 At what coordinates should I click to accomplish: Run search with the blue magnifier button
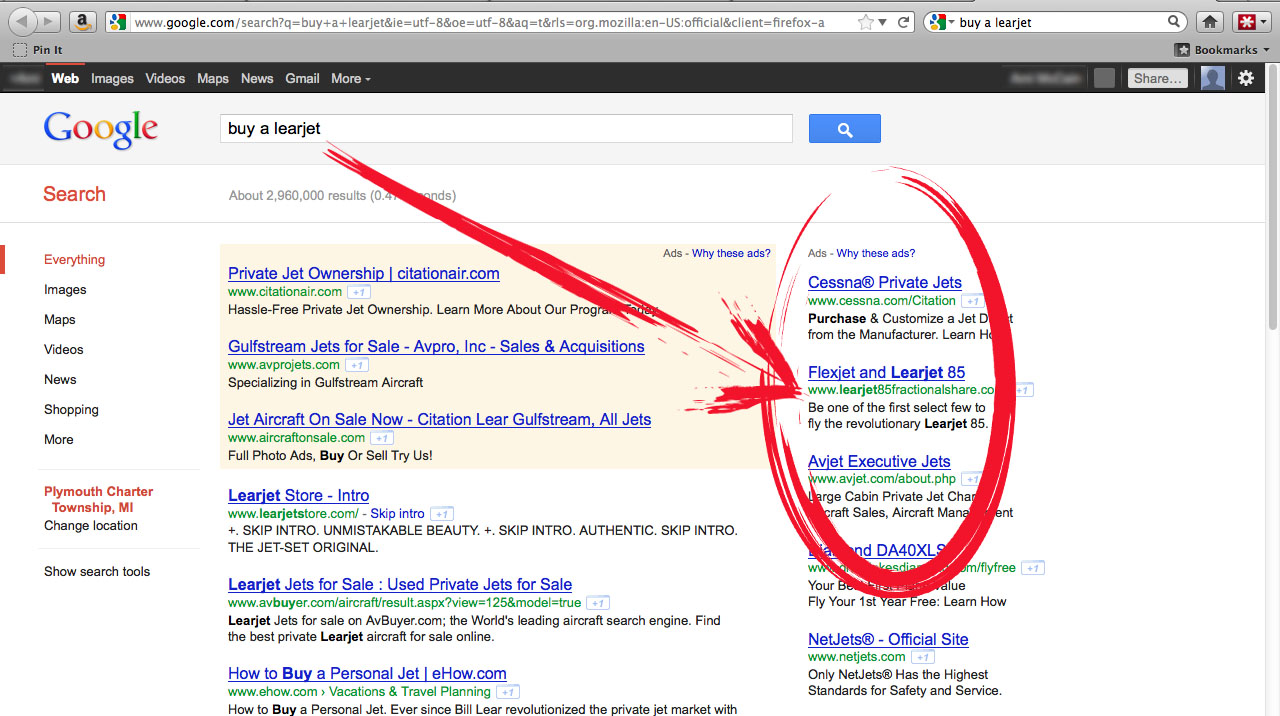coord(845,129)
